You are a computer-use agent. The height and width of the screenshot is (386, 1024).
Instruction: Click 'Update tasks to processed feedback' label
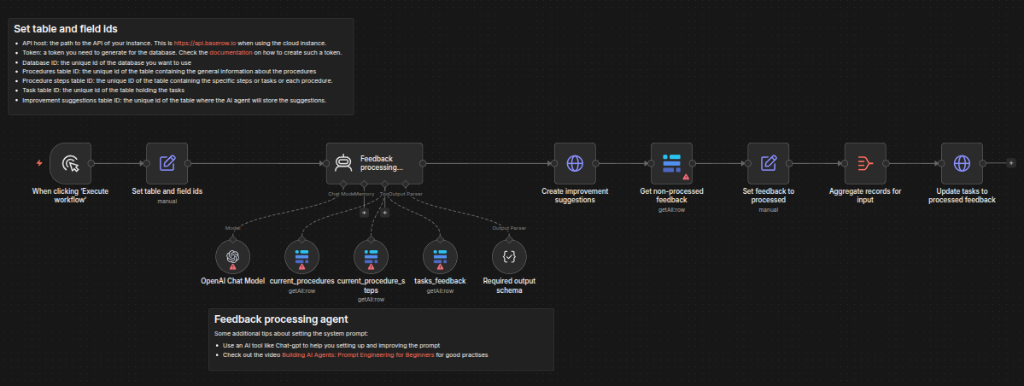point(961,196)
